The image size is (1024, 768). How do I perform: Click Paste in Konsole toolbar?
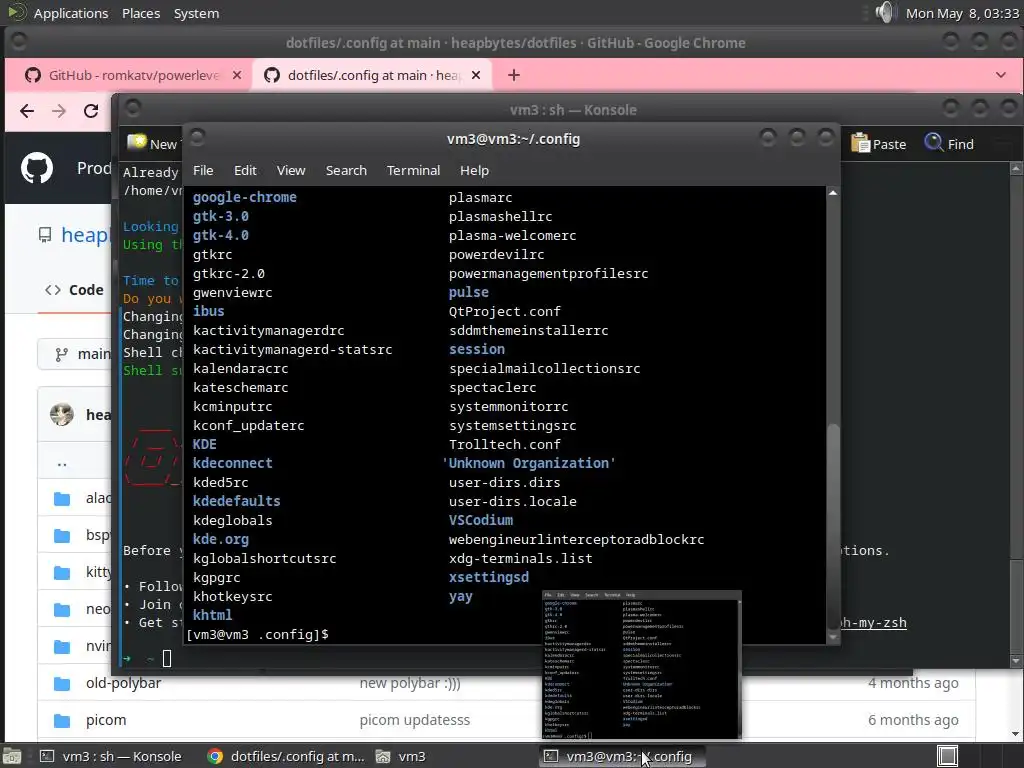(x=879, y=144)
